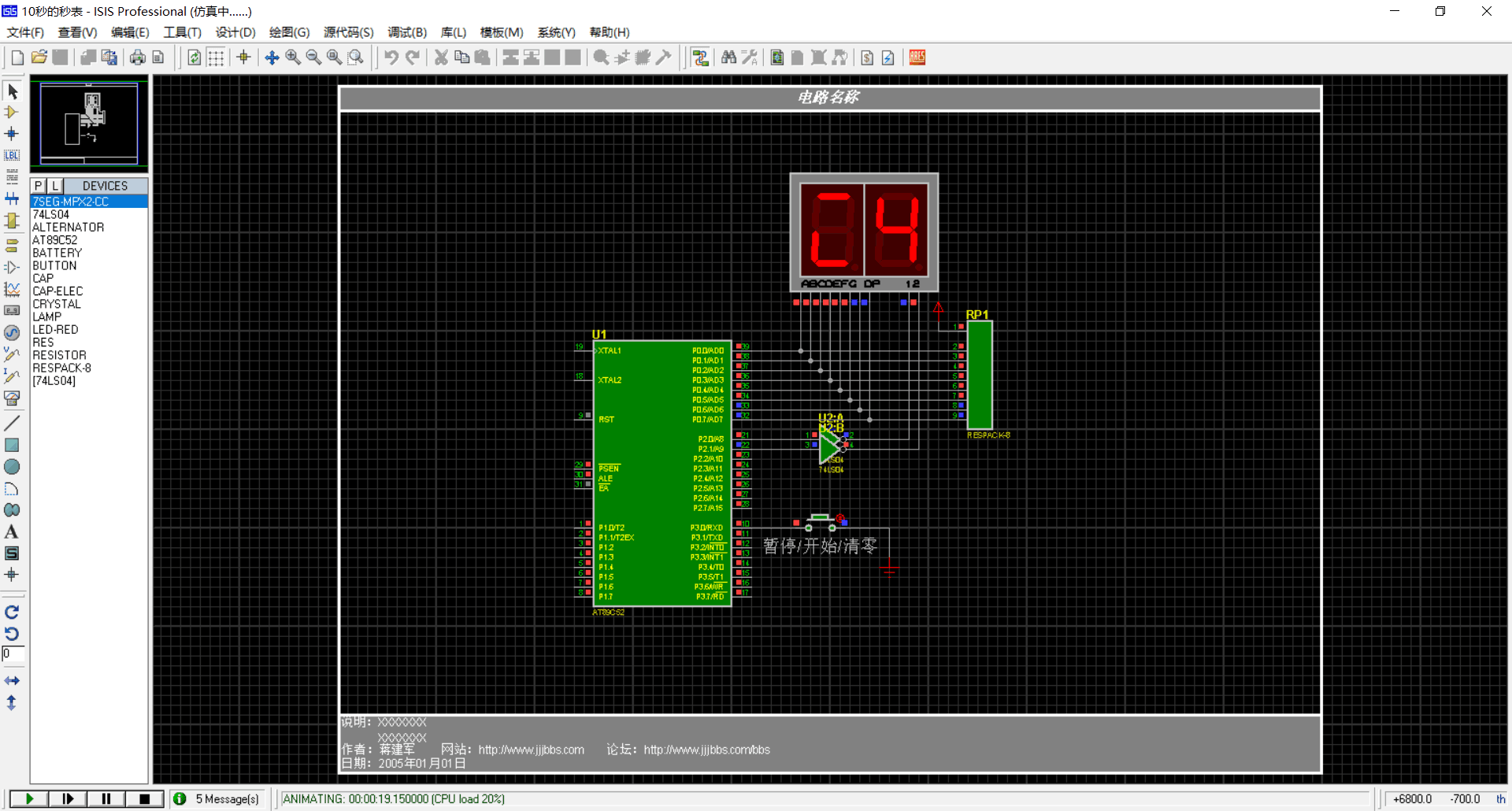
Task: Activate Selection mode arrow
Action: click(x=12, y=91)
